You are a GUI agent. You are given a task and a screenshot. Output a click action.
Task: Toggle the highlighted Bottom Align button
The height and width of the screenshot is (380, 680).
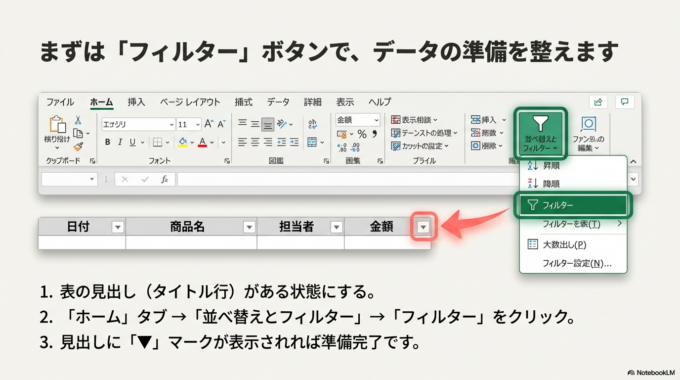point(268,124)
